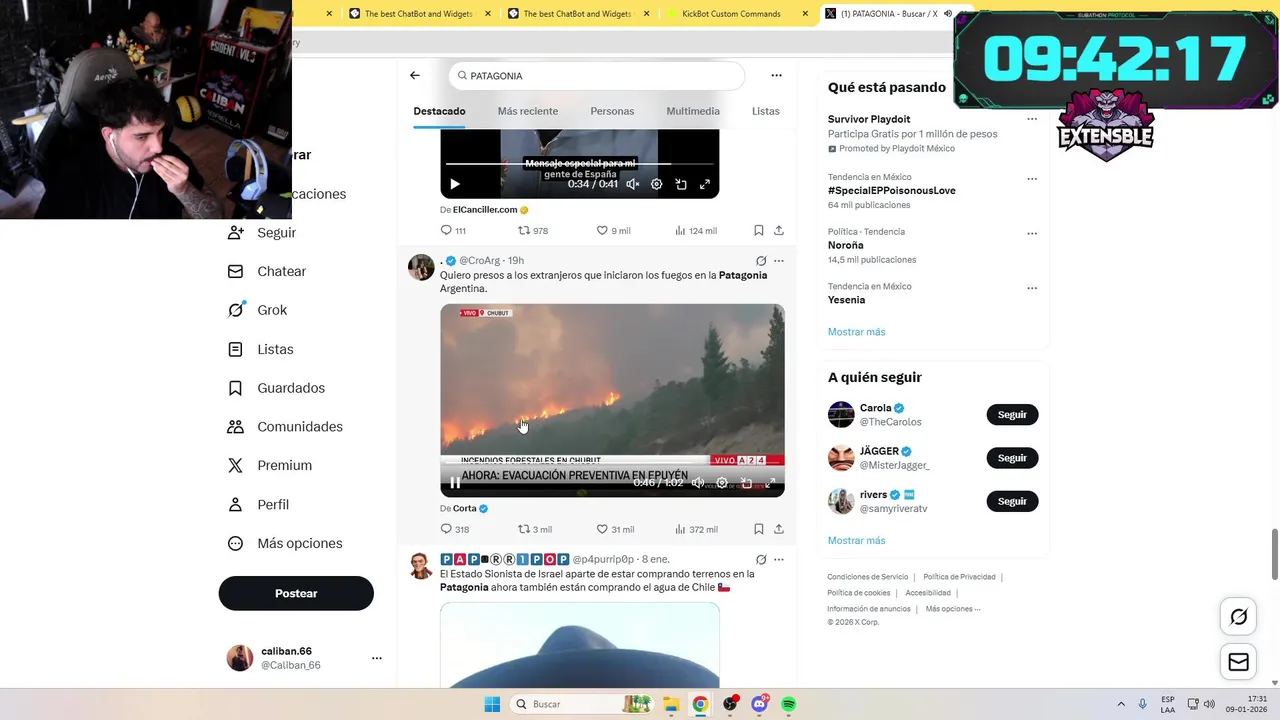Follow rivers @samyriveratv
The image size is (1280, 720).
point(1012,501)
